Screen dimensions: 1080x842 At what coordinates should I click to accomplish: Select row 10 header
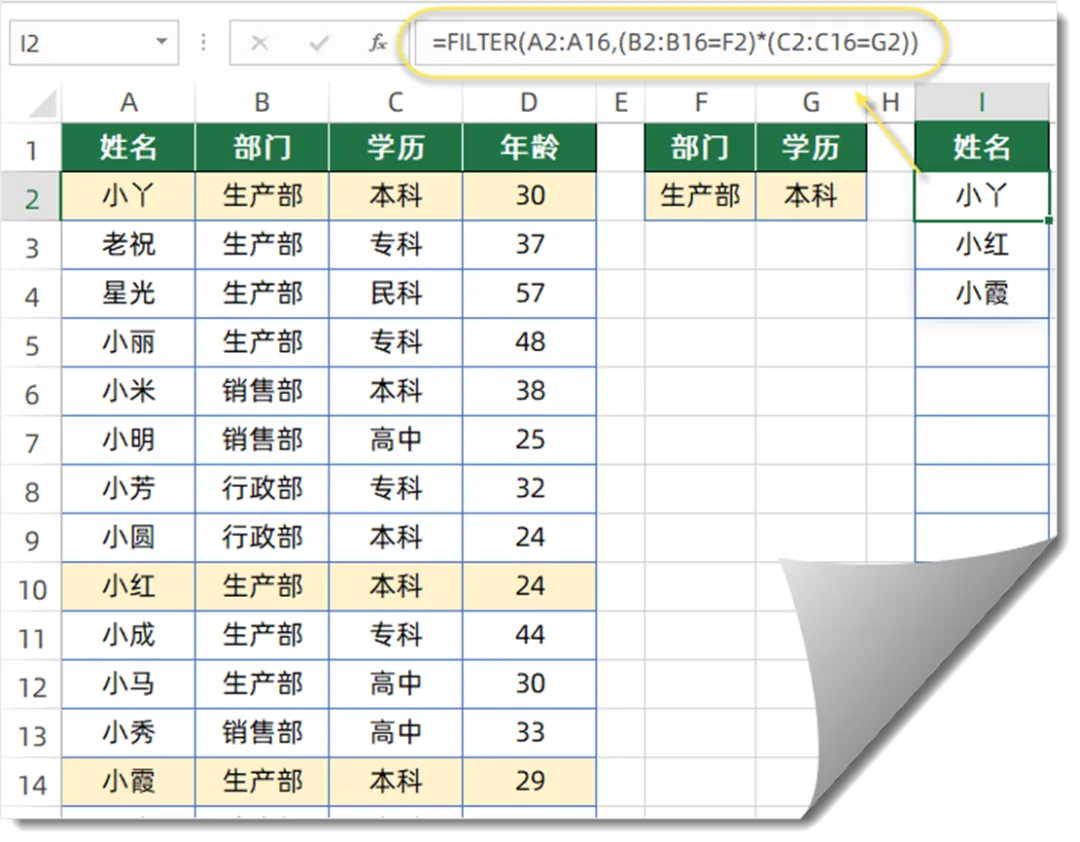tap(32, 588)
